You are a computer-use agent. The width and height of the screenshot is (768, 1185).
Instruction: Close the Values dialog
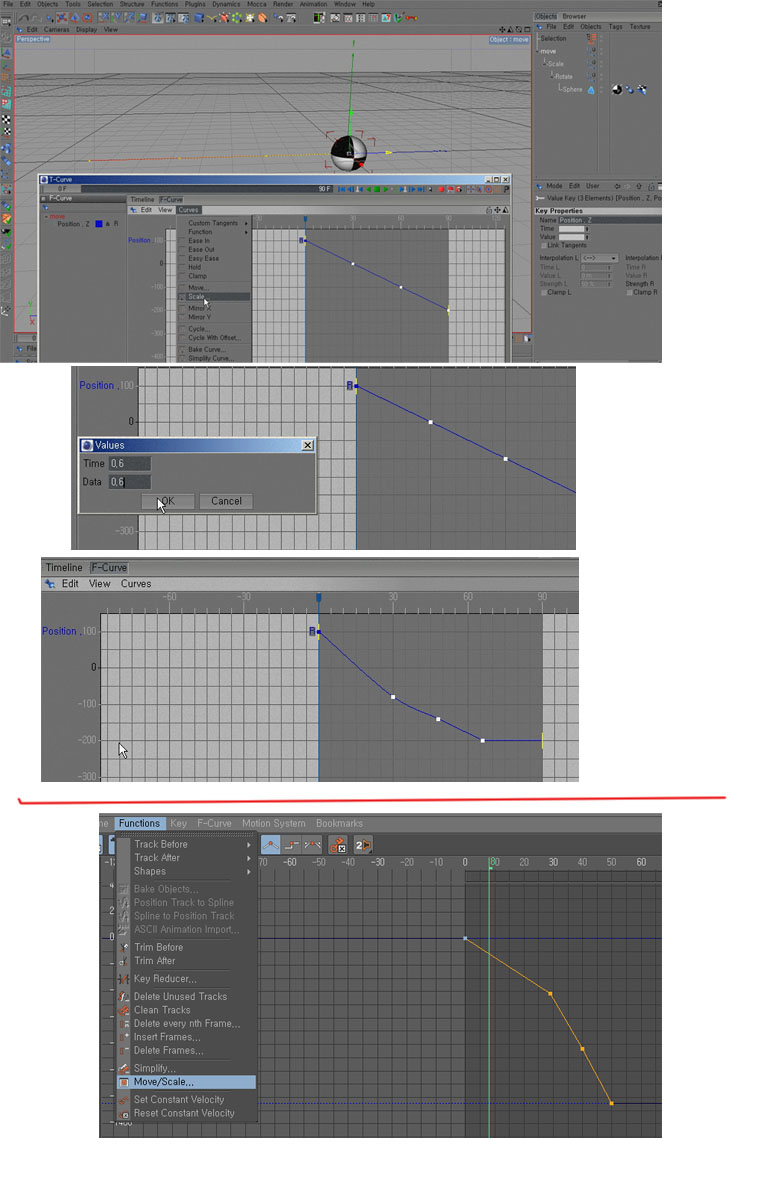click(x=307, y=445)
